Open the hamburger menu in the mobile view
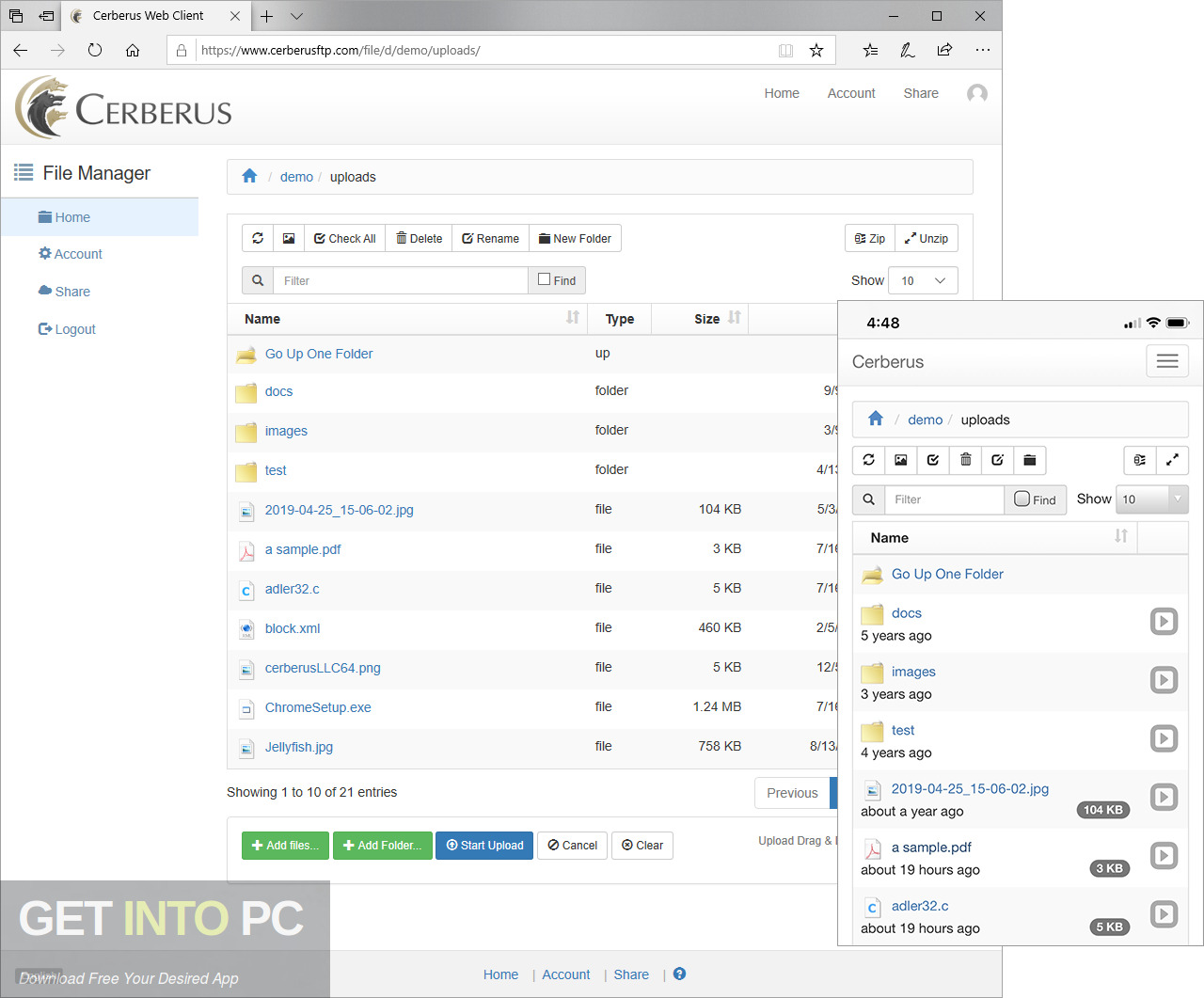Screen dimensions: 1204x998 tap(1167, 361)
